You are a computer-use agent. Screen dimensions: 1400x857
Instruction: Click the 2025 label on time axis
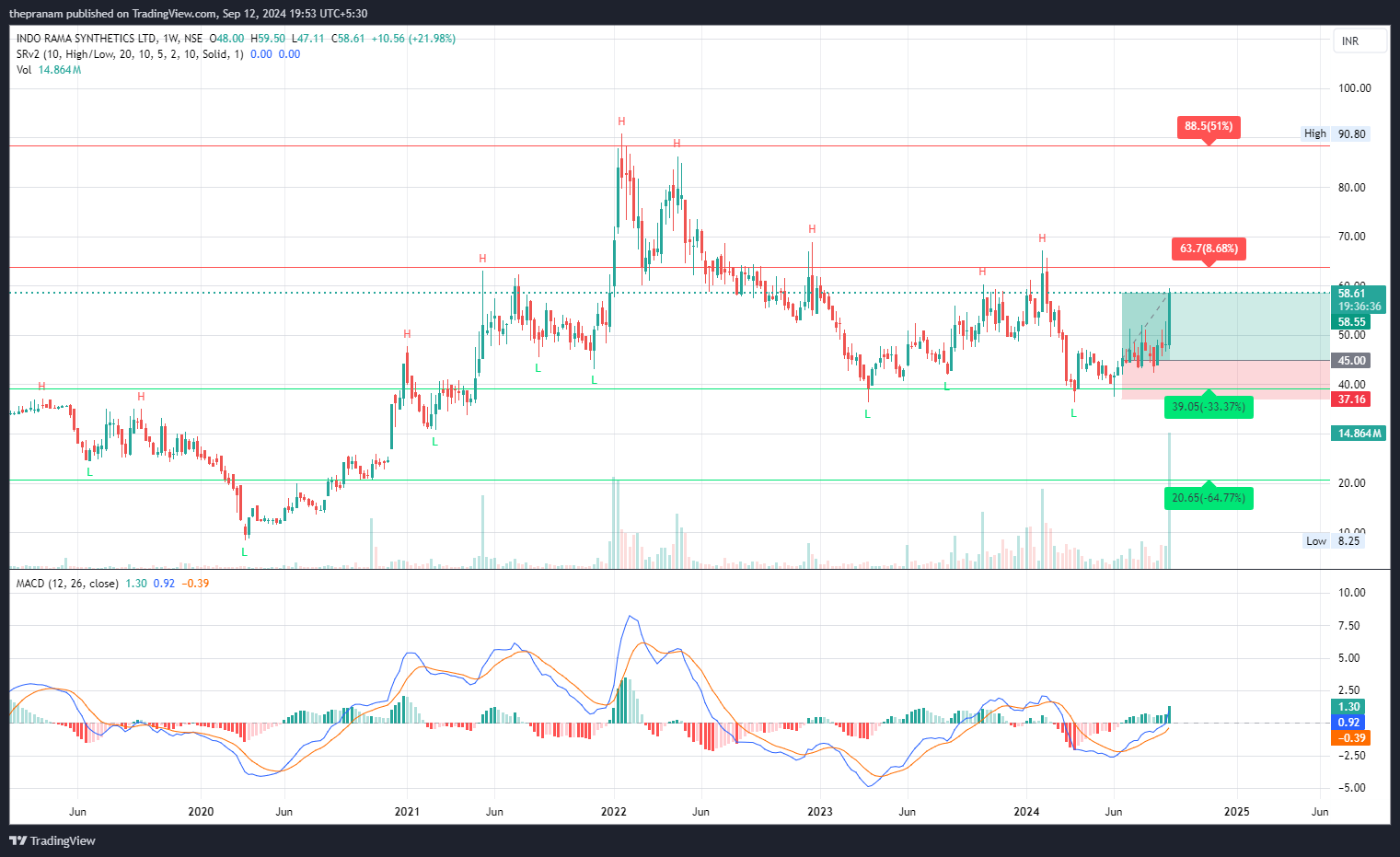click(1236, 812)
